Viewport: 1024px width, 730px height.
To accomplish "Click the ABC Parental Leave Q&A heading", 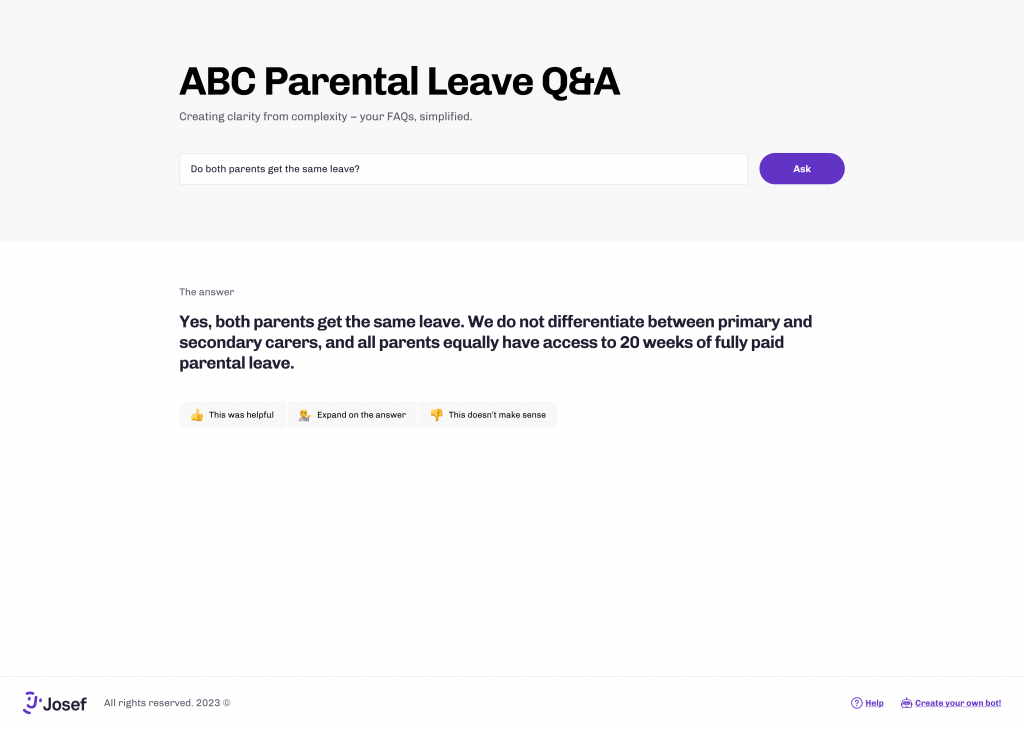I will point(399,82).
